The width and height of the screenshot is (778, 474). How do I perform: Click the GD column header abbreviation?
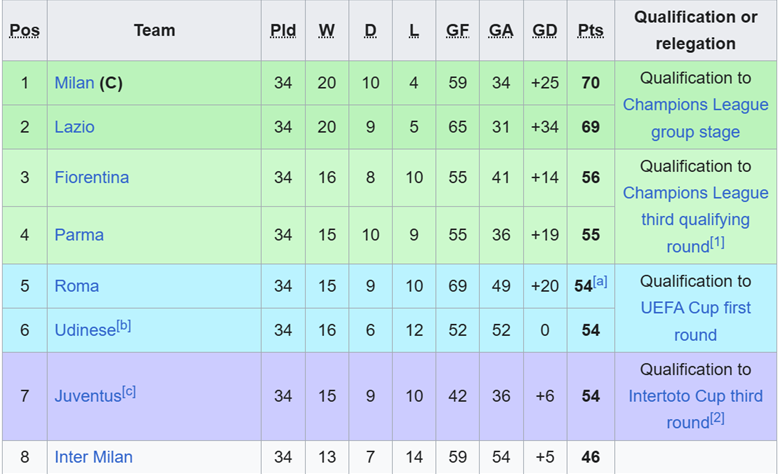tap(545, 30)
